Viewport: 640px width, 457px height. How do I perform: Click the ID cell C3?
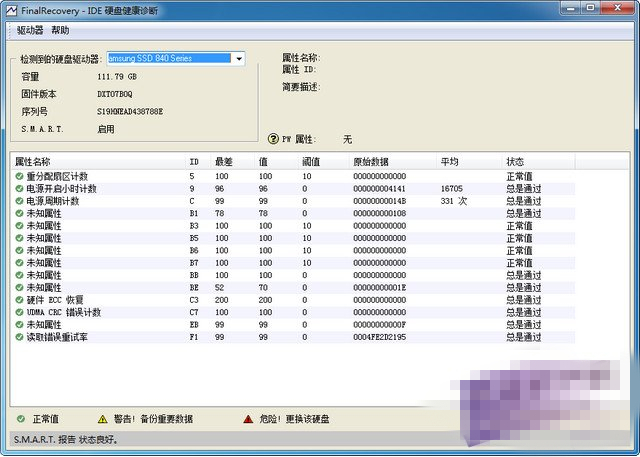194,300
